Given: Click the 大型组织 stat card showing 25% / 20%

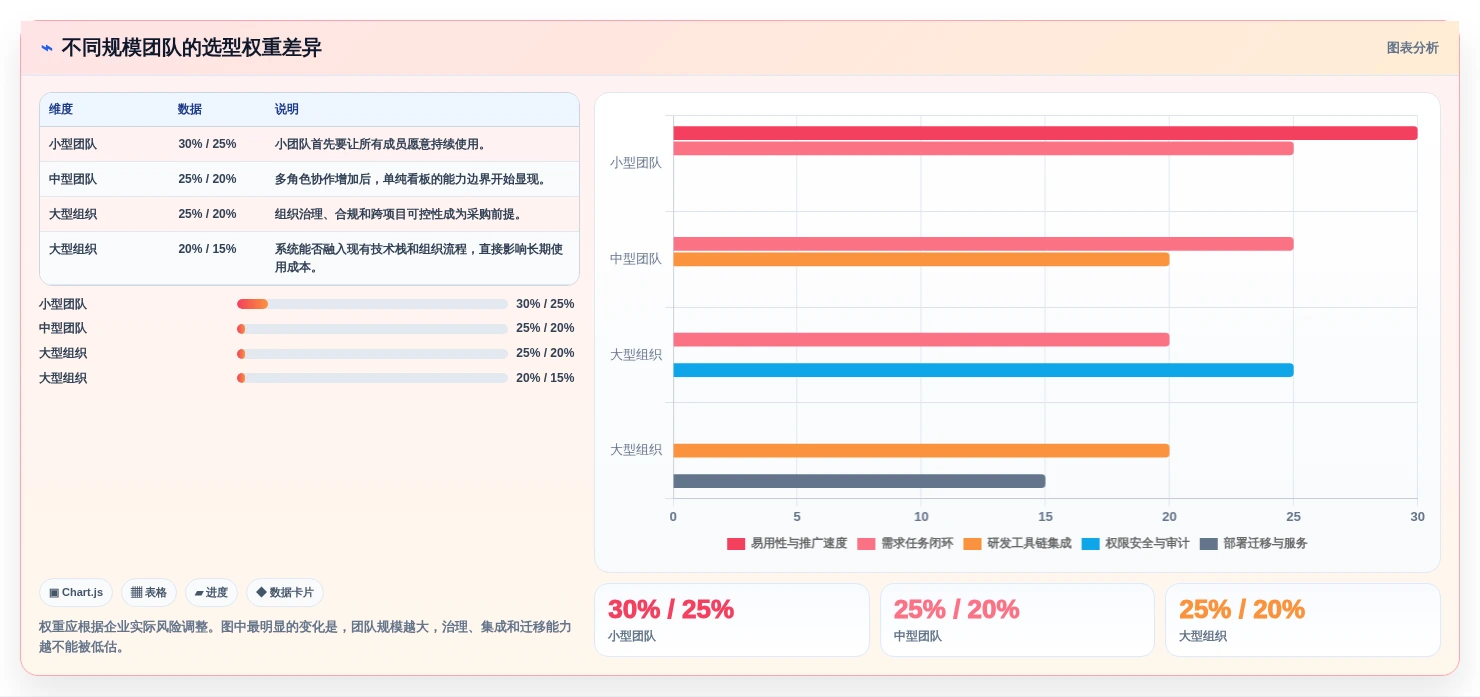Looking at the screenshot, I should [1303, 620].
